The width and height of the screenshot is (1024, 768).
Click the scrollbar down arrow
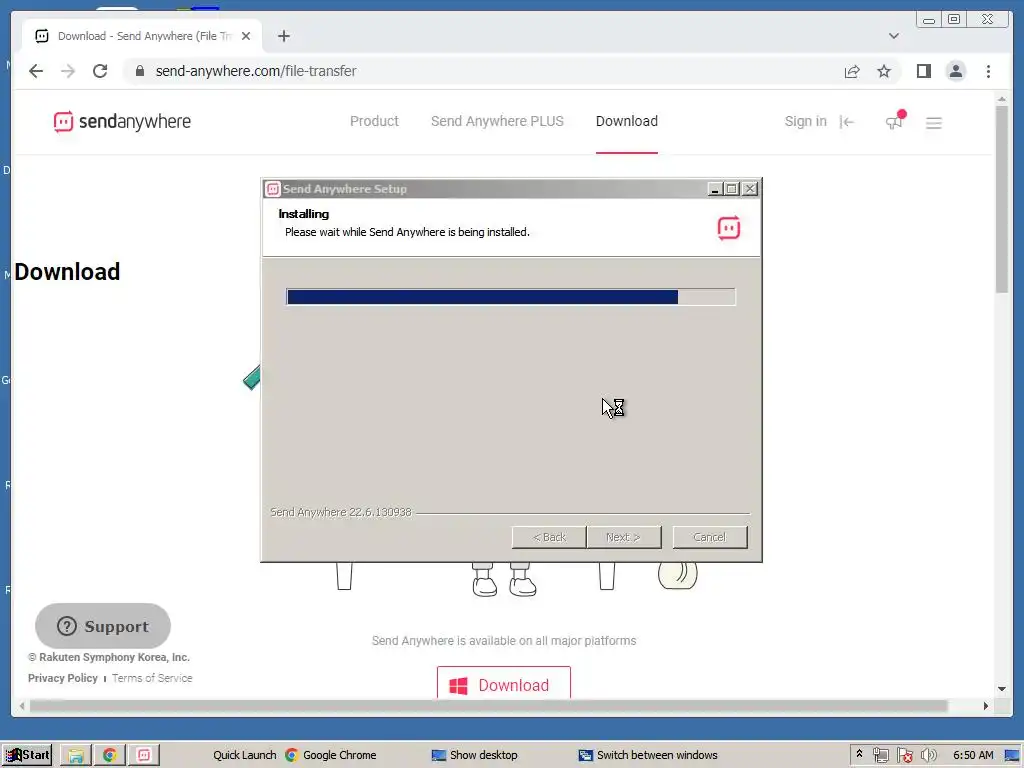(x=1002, y=689)
